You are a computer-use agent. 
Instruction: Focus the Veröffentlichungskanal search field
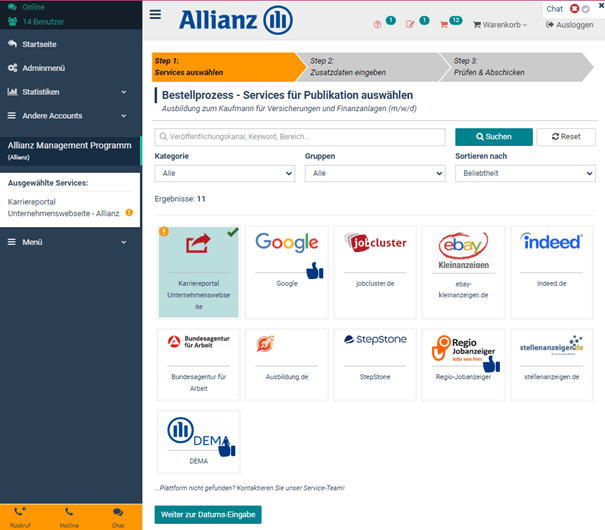[x=300, y=137]
